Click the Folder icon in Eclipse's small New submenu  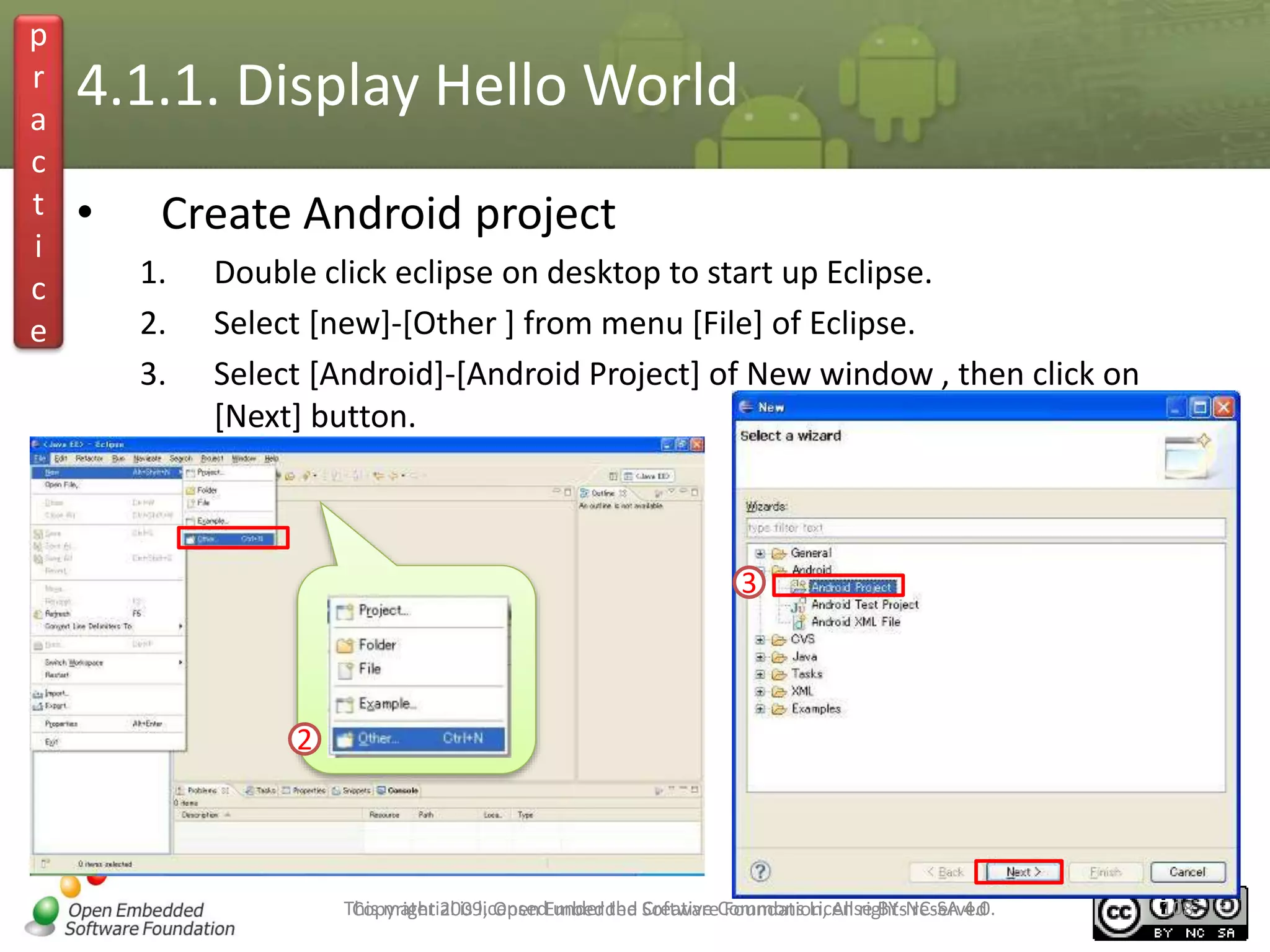[x=191, y=490]
